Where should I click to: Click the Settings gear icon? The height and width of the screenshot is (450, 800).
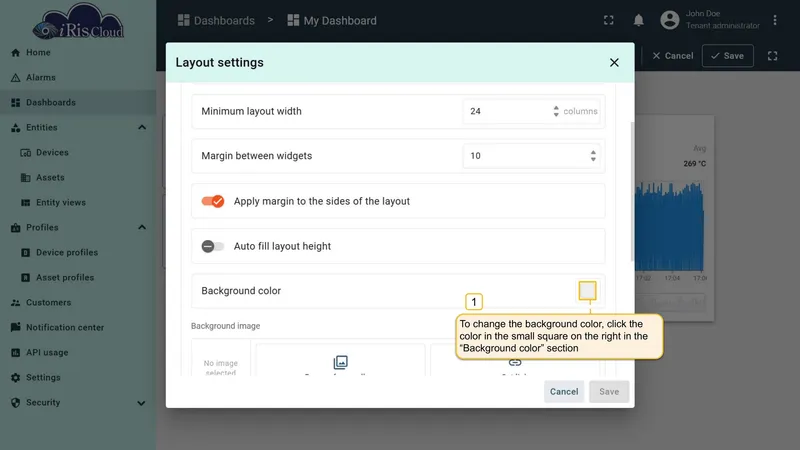[x=15, y=378]
